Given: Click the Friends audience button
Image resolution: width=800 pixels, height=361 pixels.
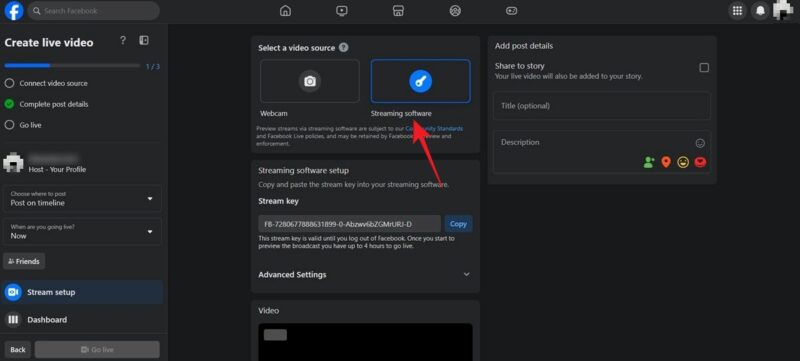Looking at the screenshot, I should tap(24, 261).
